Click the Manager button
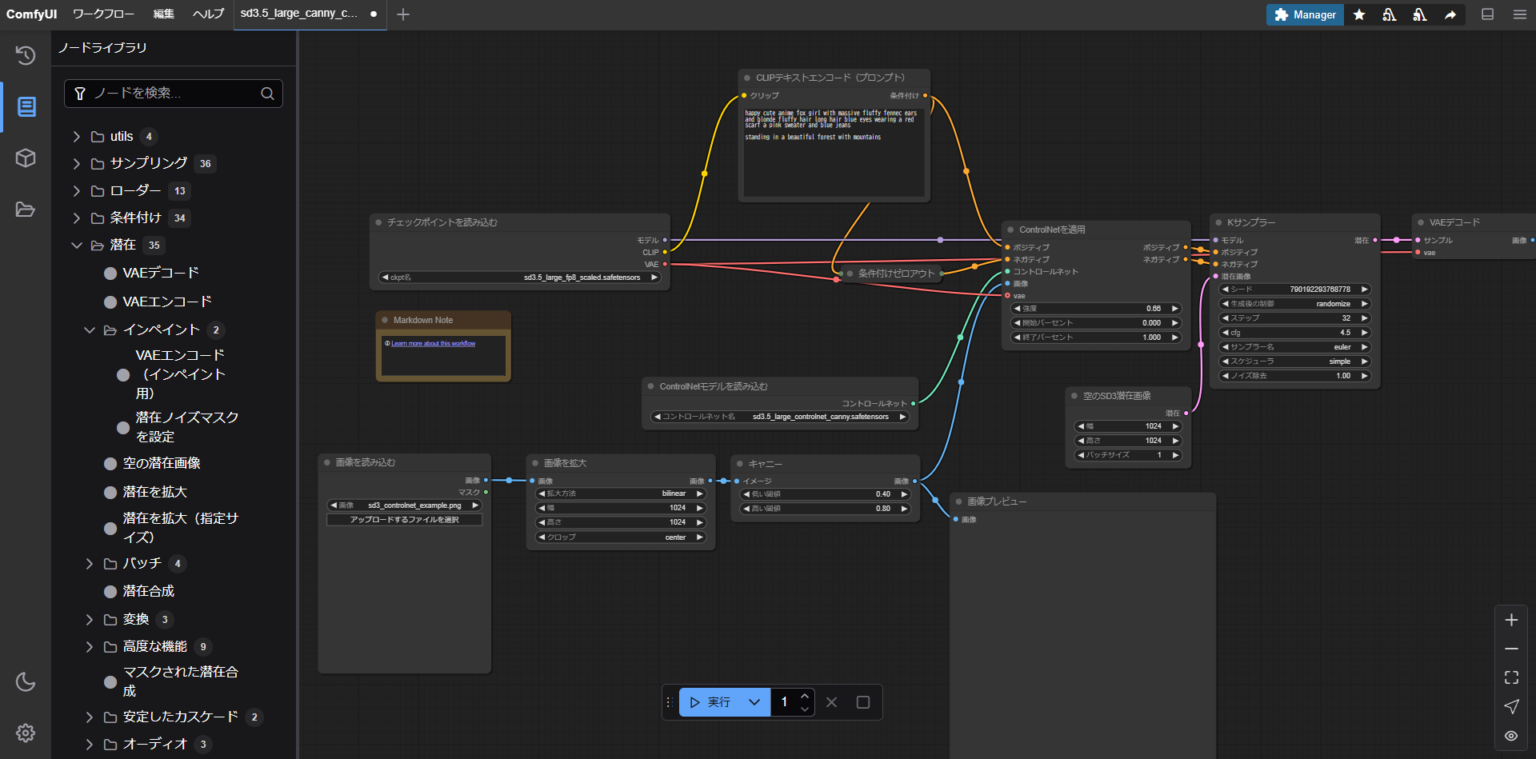Image resolution: width=1536 pixels, height=759 pixels. click(1305, 15)
